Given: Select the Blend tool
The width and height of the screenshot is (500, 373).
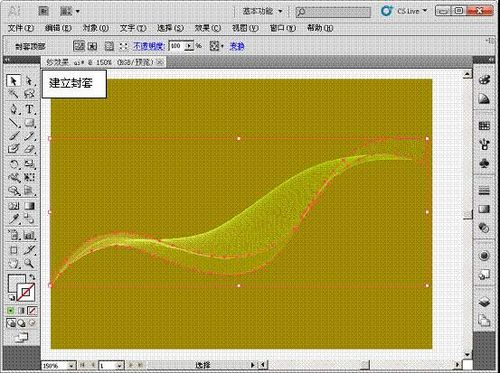Looking at the screenshot, I should (x=29, y=219).
